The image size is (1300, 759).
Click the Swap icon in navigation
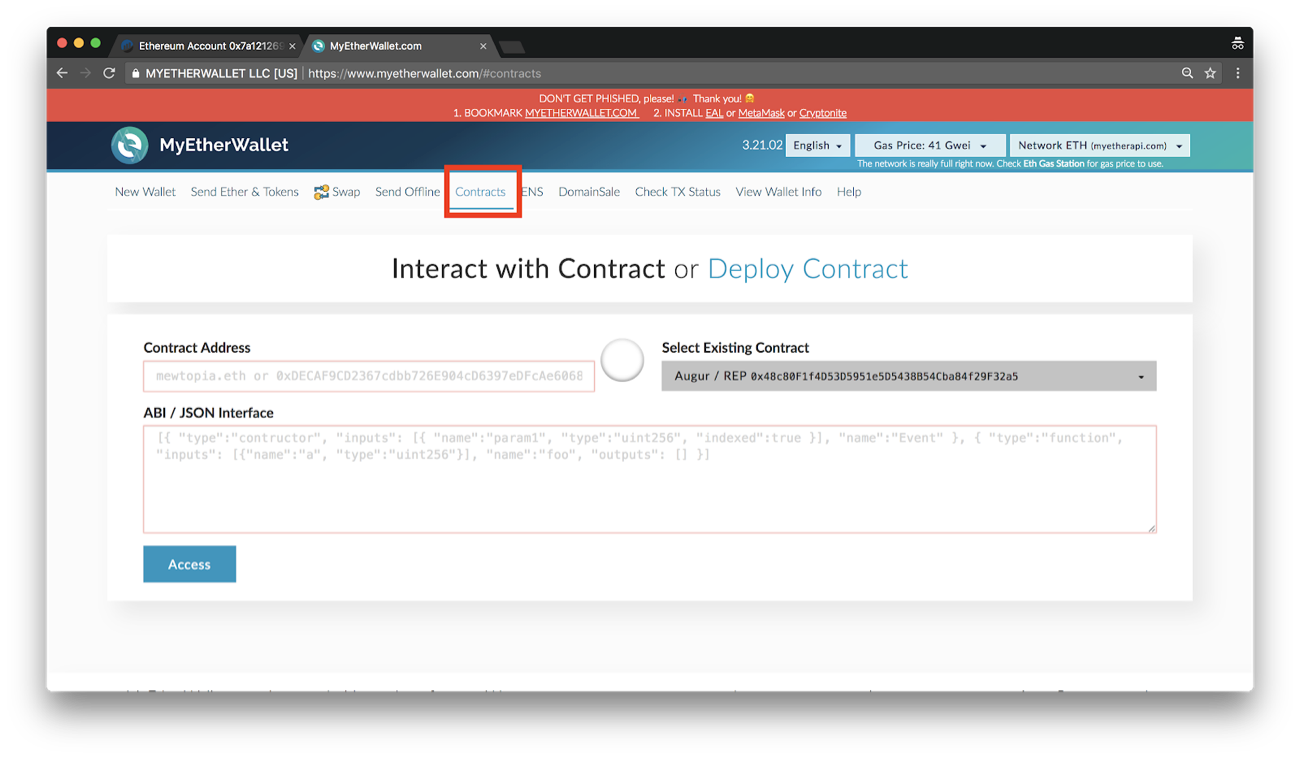click(x=321, y=192)
